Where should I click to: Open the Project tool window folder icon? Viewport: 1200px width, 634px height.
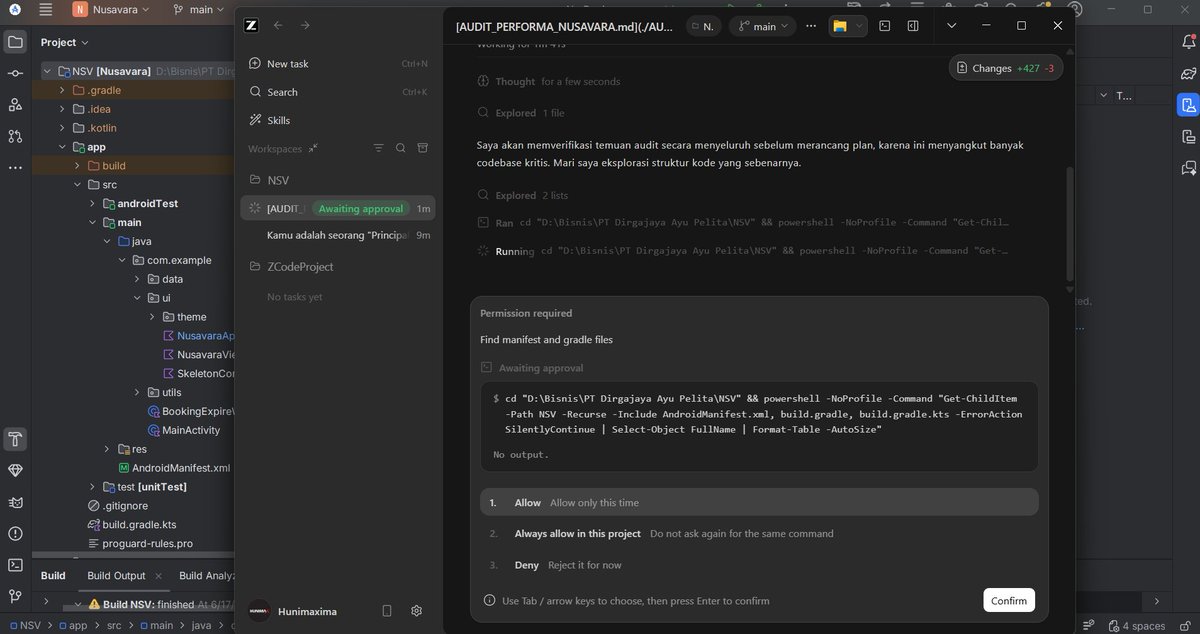pyautogui.click(x=15, y=42)
